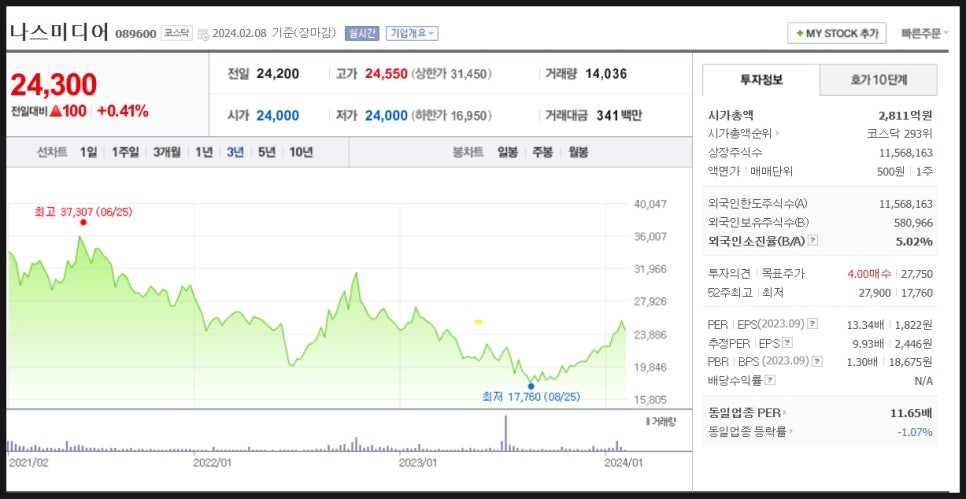Click the help icon next to 배당수익률
The image size is (966, 499).
(770, 381)
